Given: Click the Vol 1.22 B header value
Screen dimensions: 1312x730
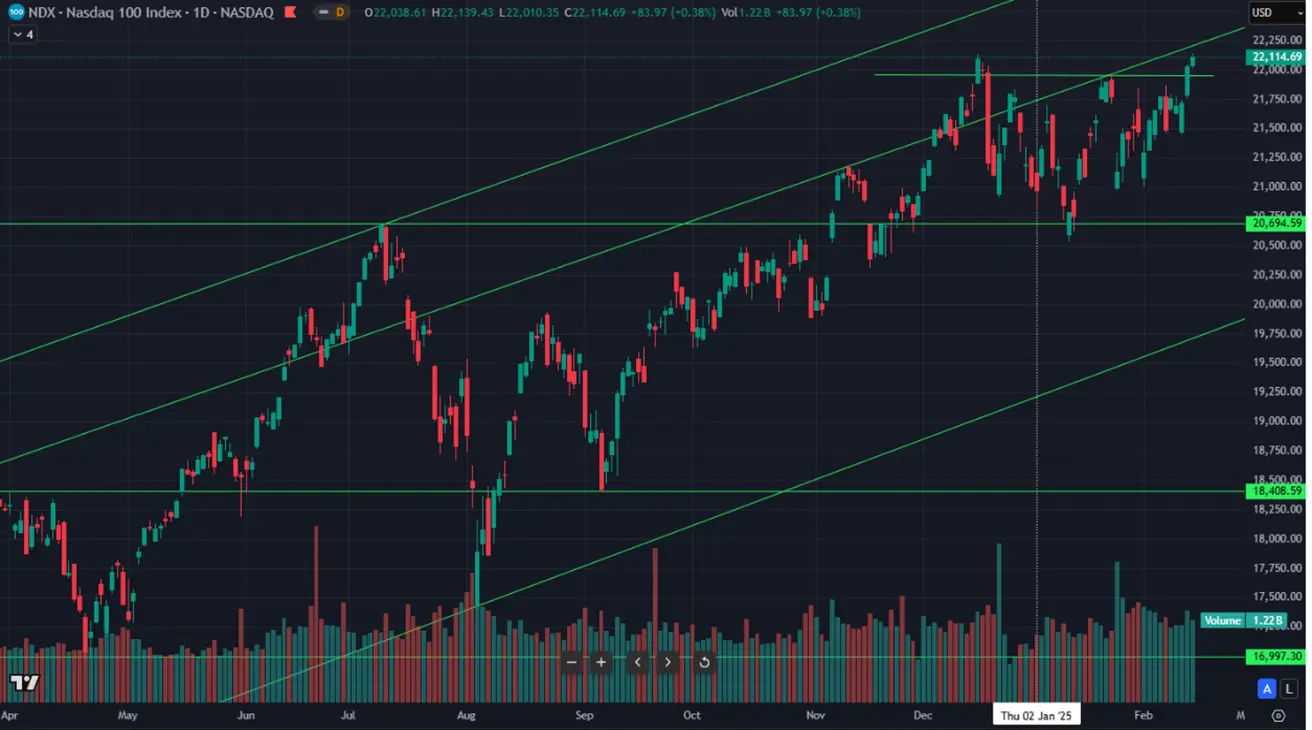Looking at the screenshot, I should pos(745,13).
